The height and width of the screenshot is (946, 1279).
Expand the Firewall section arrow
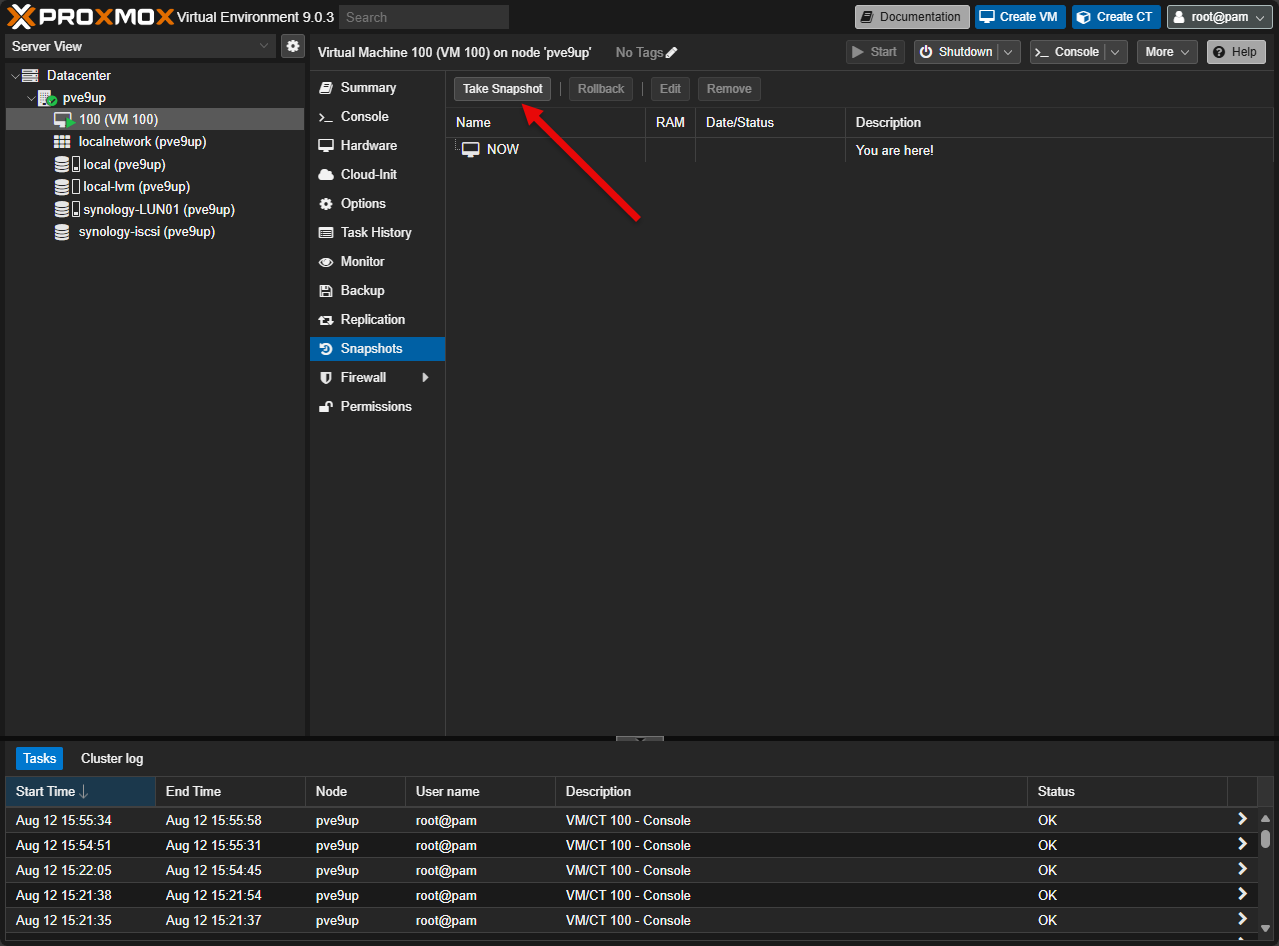click(x=424, y=378)
